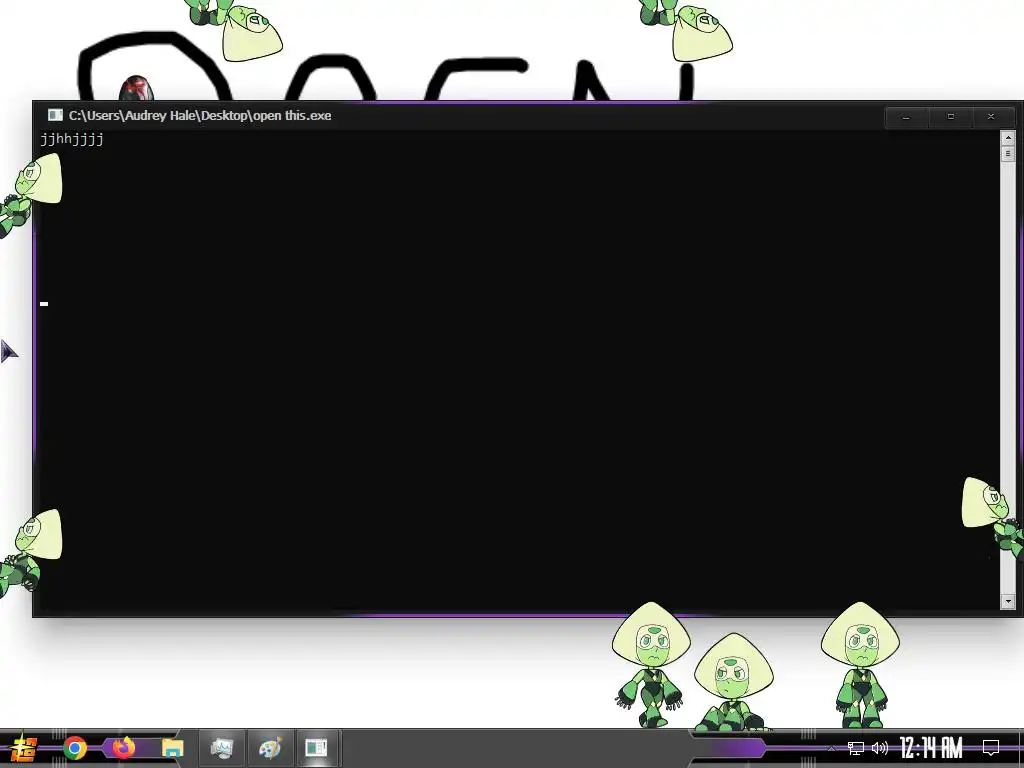Viewport: 1024px width, 768px height.
Task: Minimize the open this.exe console window
Action: coord(906,117)
